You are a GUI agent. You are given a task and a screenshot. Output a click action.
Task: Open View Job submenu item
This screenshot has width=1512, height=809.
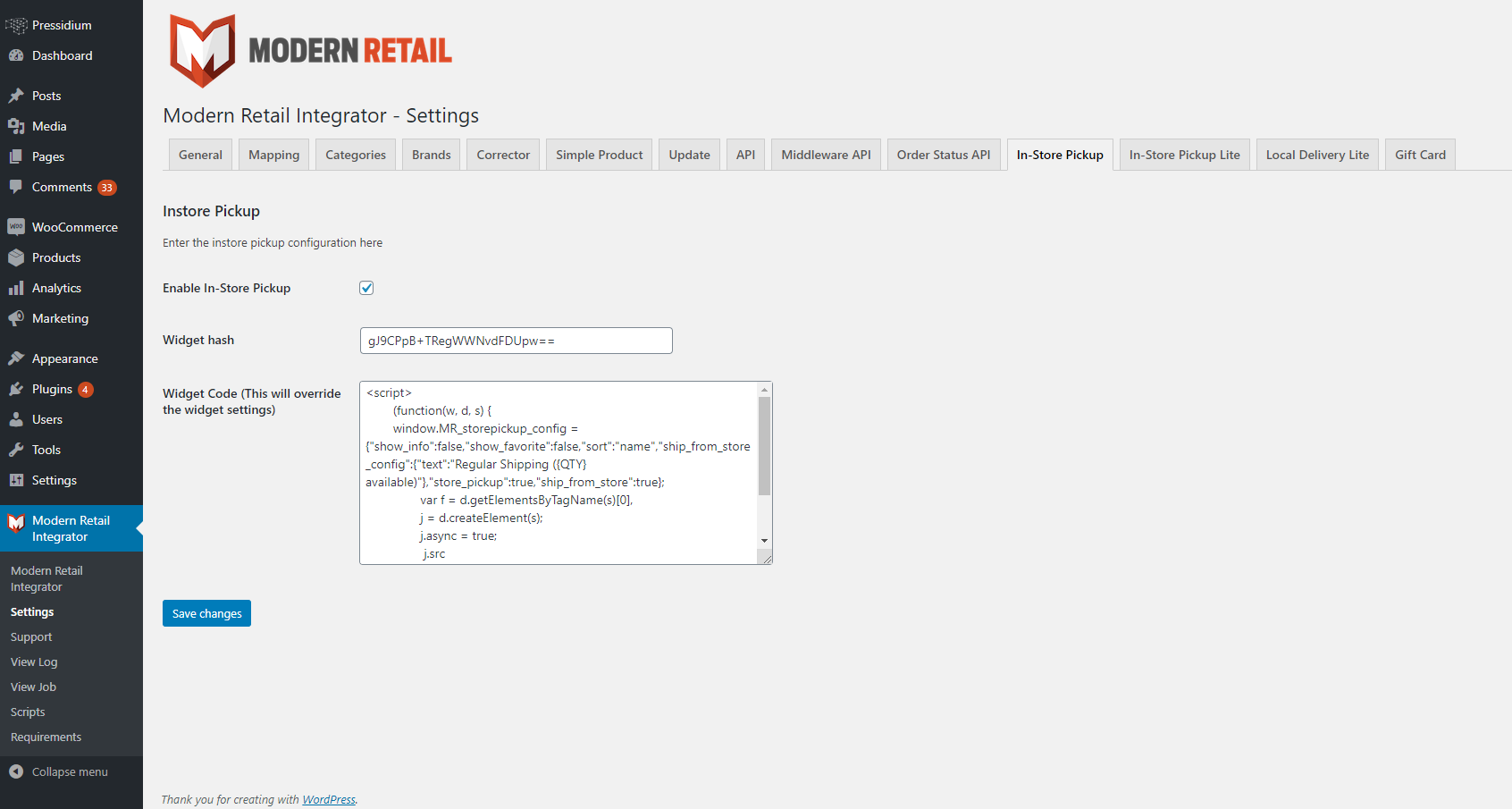point(33,687)
